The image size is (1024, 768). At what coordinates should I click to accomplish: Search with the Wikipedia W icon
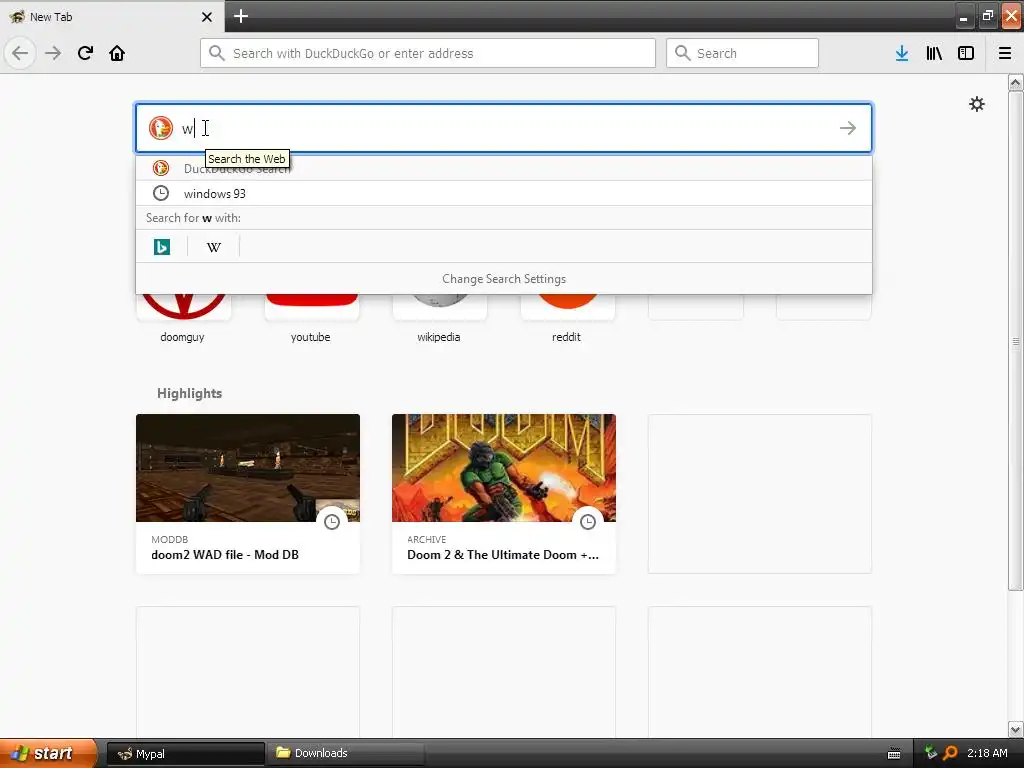[x=214, y=247]
